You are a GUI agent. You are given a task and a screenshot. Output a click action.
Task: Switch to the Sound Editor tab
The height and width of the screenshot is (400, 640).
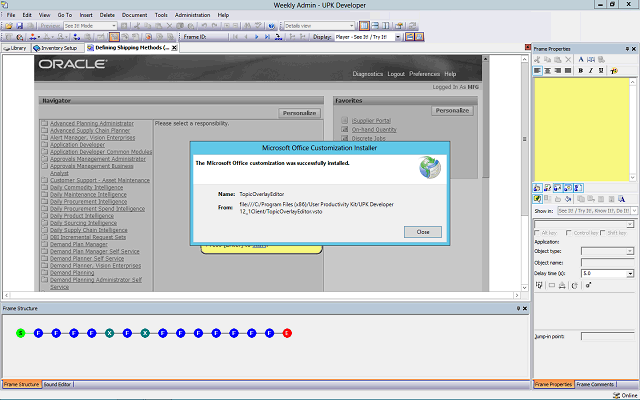57,384
